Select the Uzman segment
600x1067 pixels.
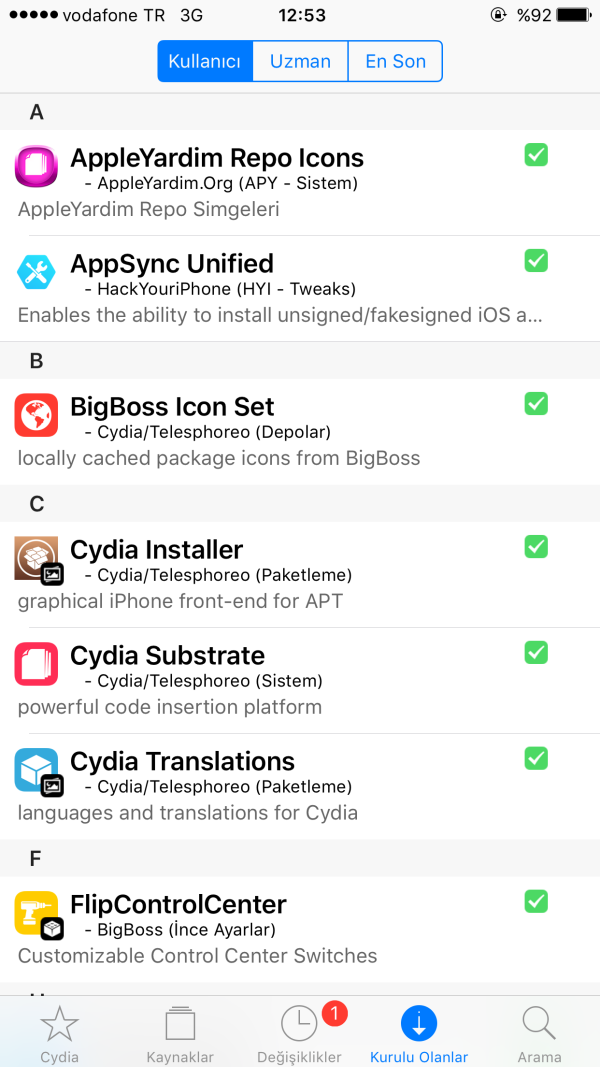[300, 61]
